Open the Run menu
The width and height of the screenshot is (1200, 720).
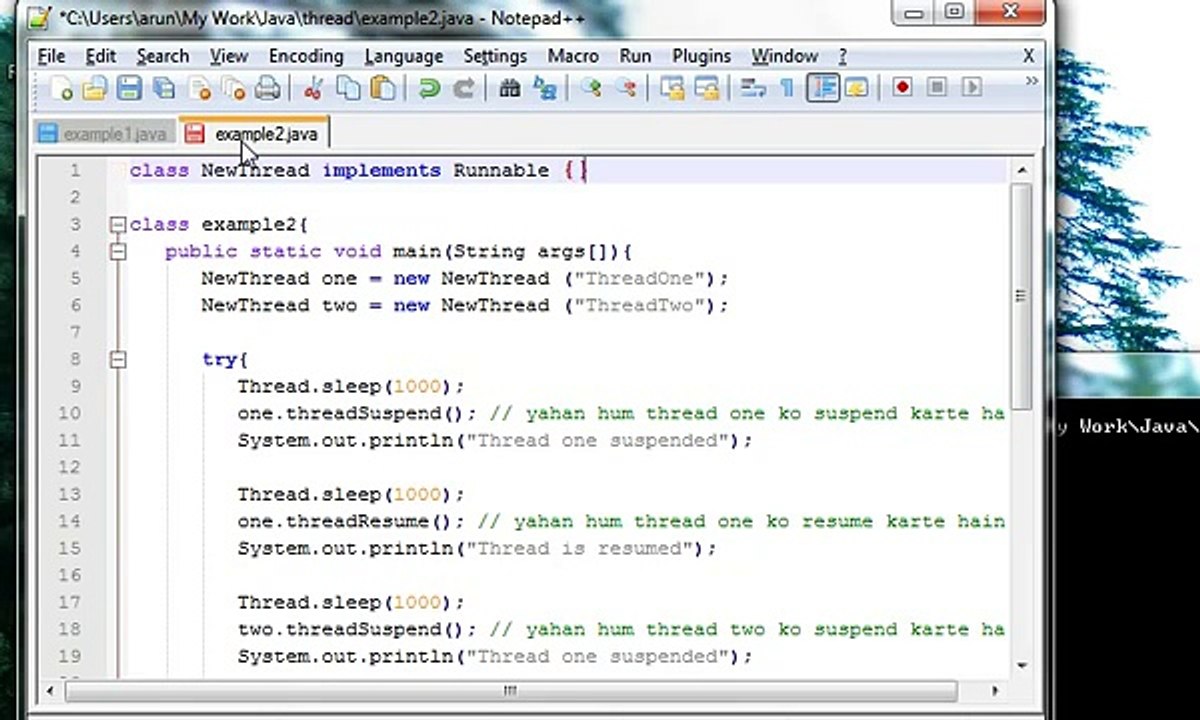[x=635, y=56]
